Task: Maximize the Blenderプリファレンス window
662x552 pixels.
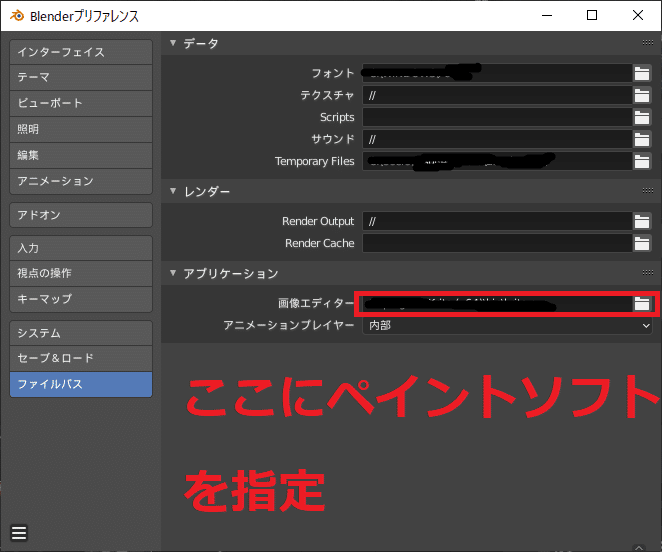Action: coord(592,16)
